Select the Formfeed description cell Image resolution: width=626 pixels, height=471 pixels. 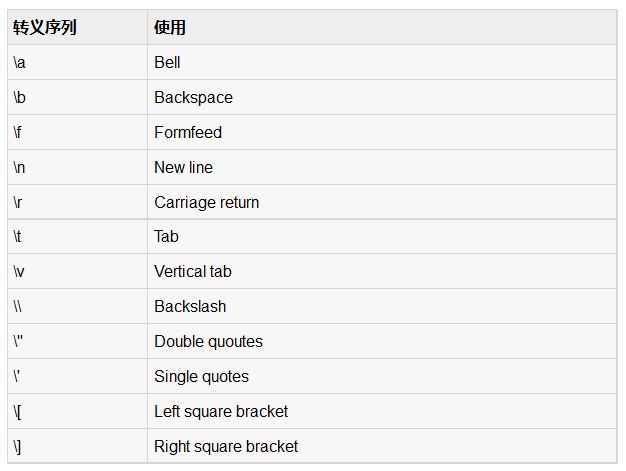(188, 132)
